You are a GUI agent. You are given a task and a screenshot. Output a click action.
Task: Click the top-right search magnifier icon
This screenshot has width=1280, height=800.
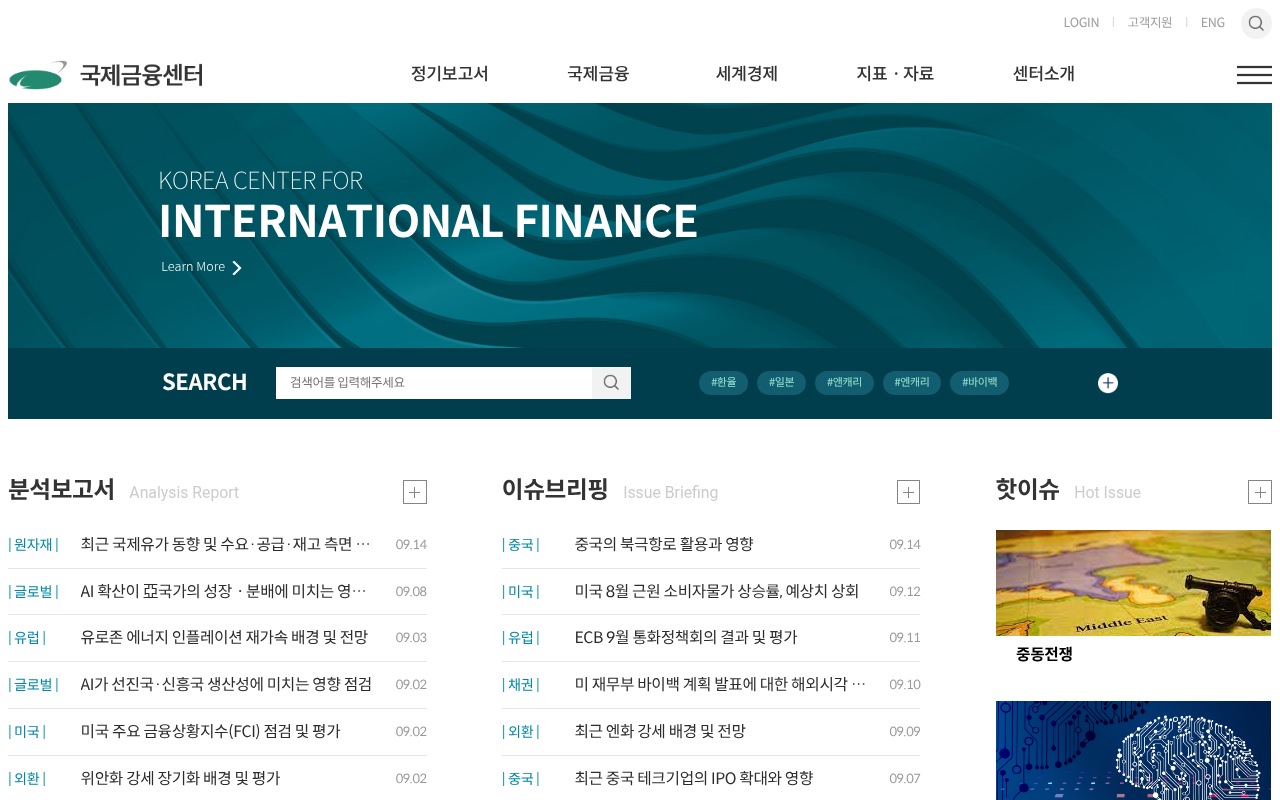[1256, 23]
